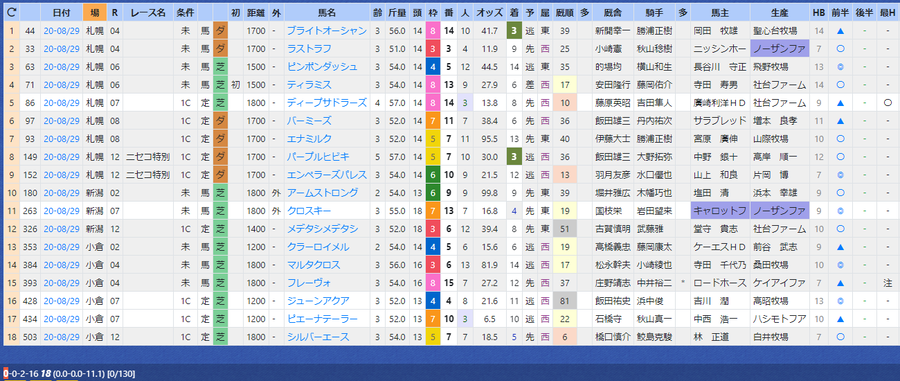Open horse link フレーヴォ
Viewport: 900px width, 381px height.
click(309, 283)
